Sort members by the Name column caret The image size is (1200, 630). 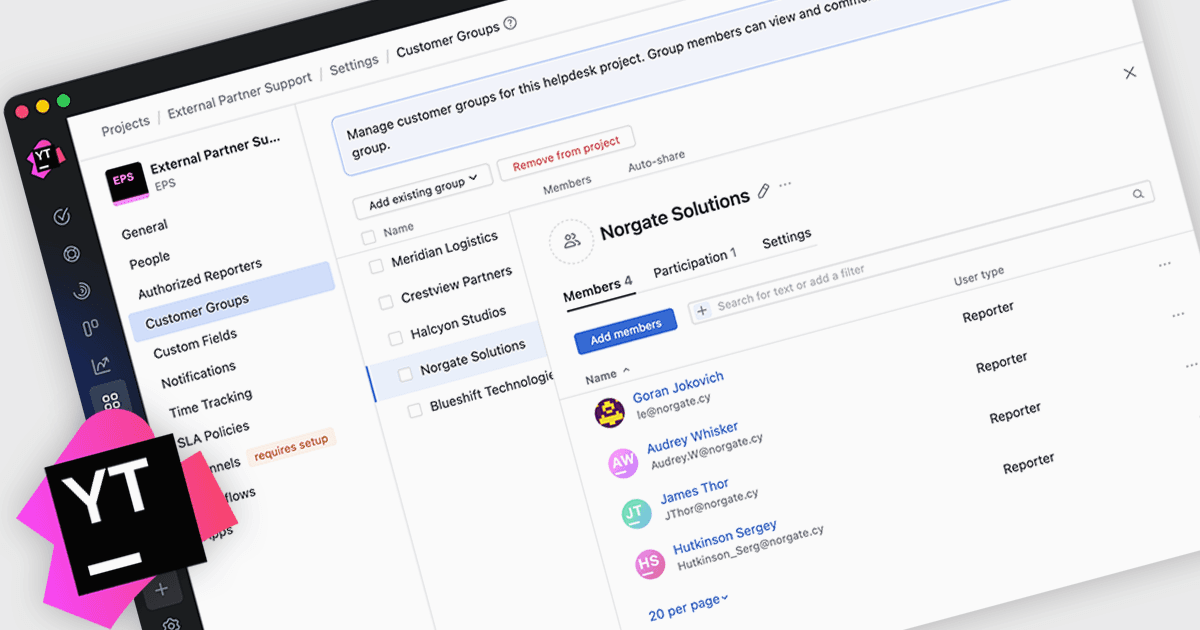(x=626, y=370)
